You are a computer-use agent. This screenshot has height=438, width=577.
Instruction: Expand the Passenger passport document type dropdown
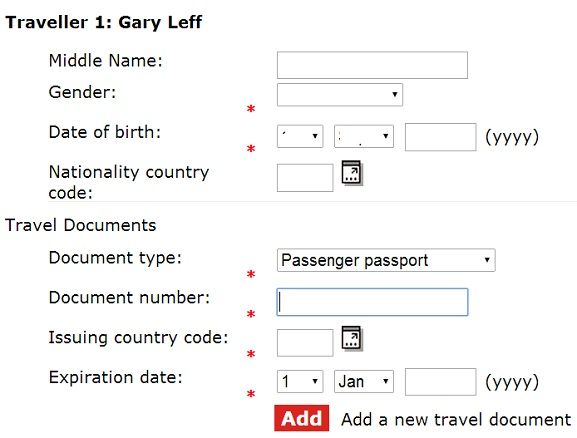pos(386,260)
